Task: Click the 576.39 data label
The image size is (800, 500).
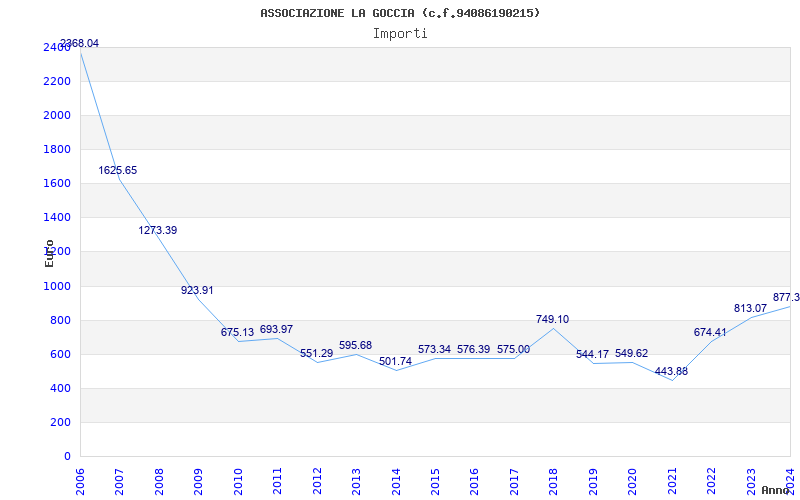Action: tap(473, 349)
